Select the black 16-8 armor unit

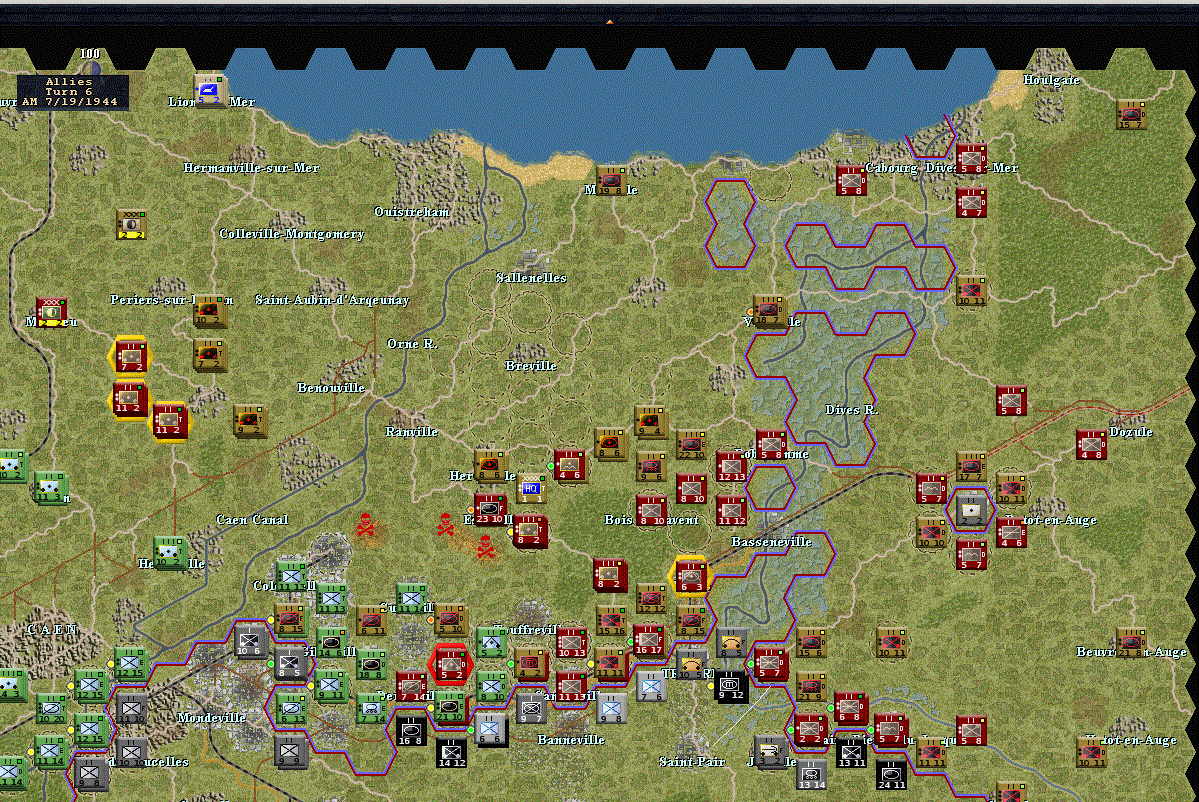point(411,731)
